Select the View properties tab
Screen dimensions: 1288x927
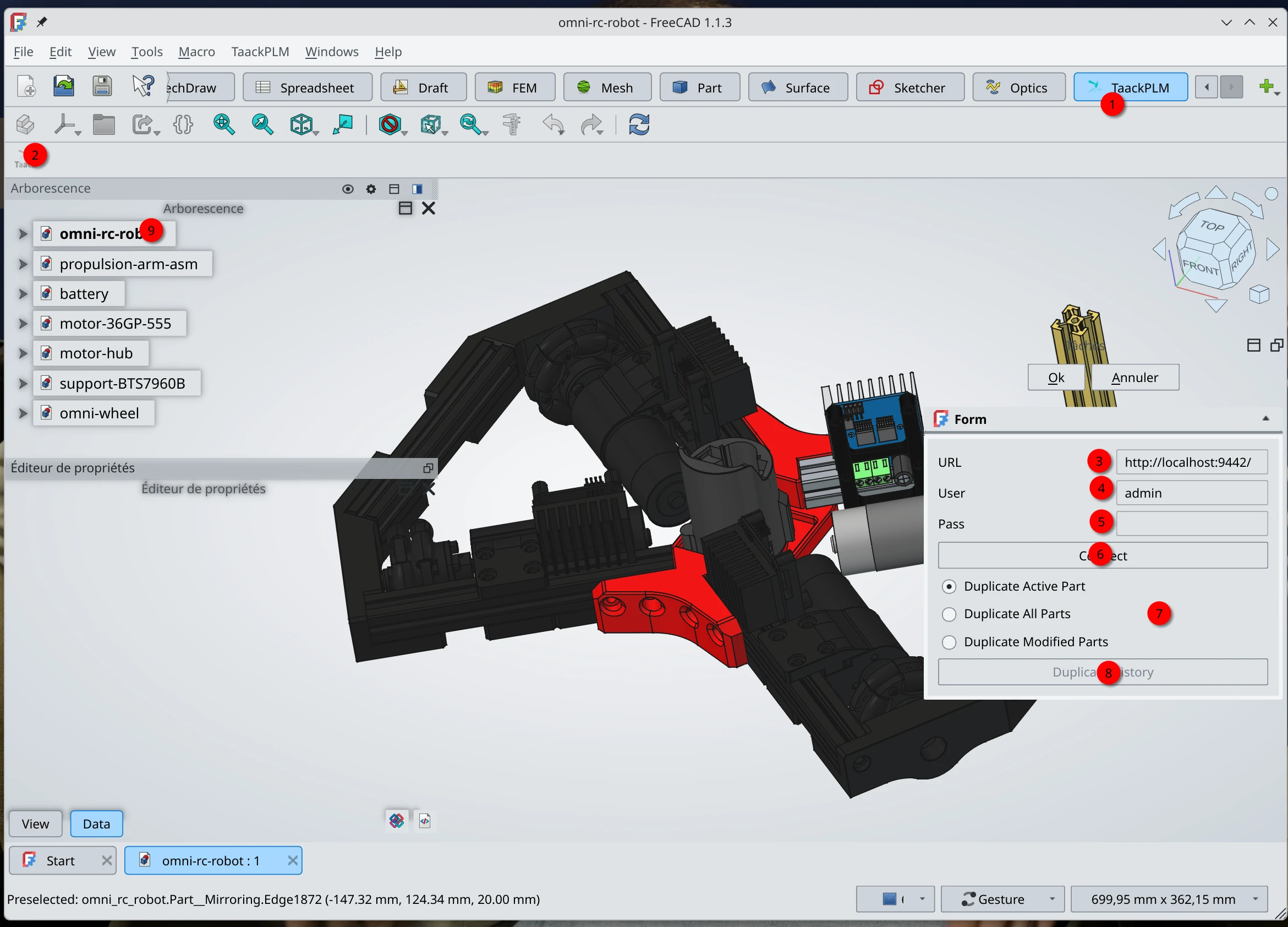pos(35,824)
